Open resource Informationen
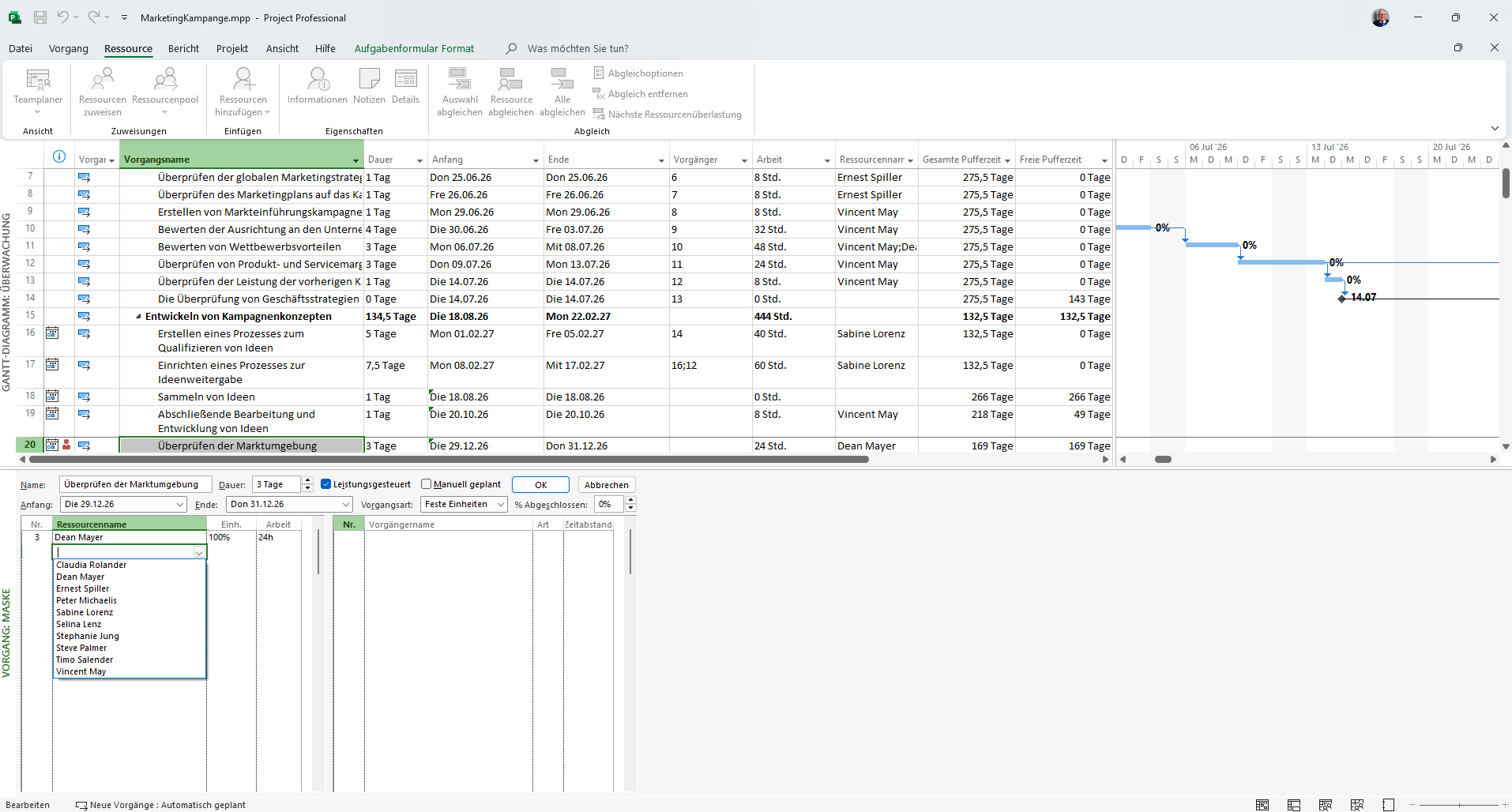 pos(318,86)
